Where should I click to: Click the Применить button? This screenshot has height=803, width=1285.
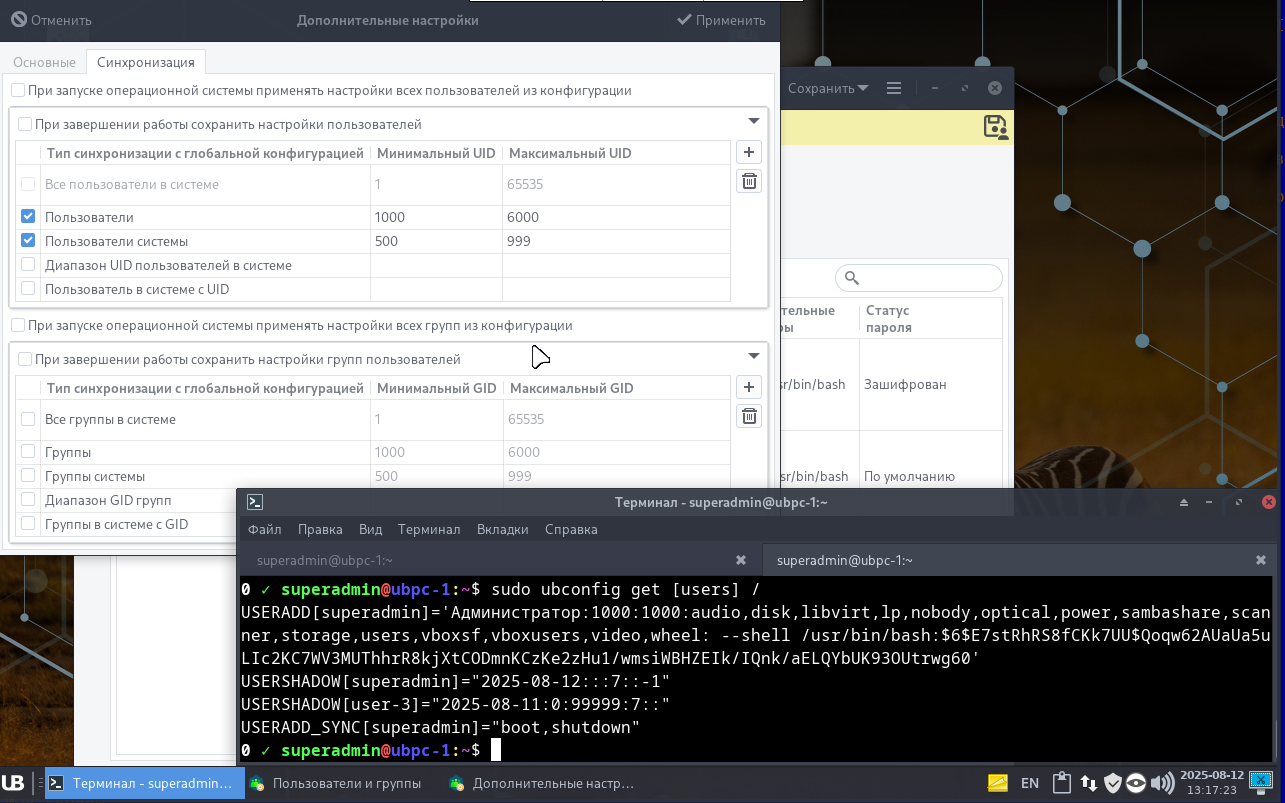coord(721,20)
